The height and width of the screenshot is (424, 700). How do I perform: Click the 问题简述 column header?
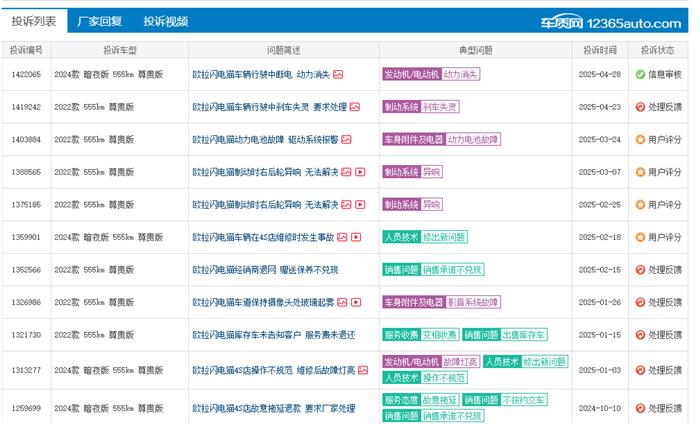284,50
